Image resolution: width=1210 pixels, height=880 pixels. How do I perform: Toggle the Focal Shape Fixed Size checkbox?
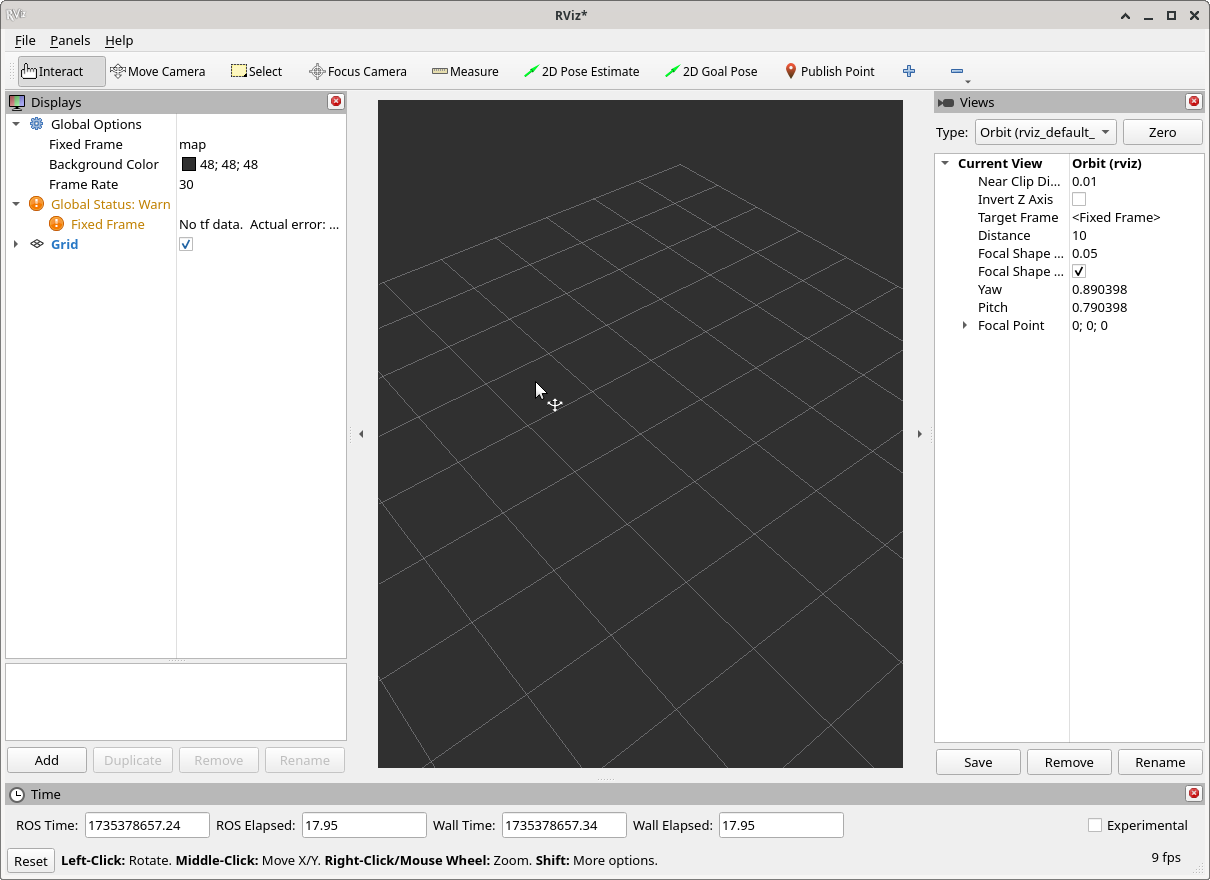tap(1079, 271)
